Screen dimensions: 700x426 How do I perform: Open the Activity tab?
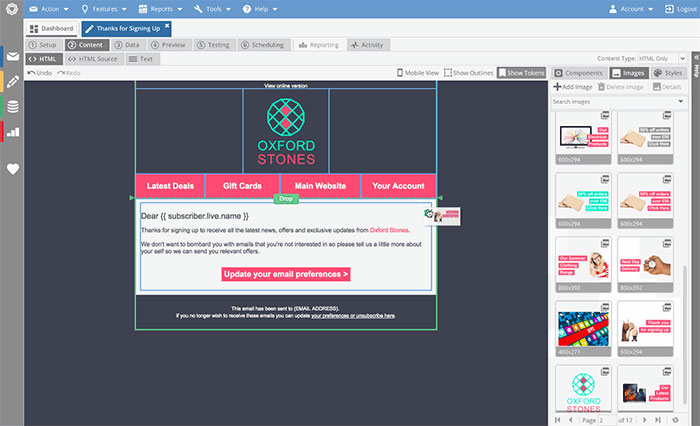[367, 45]
